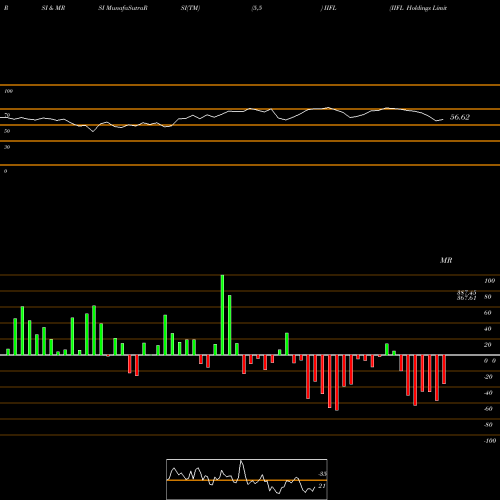Click the 35 label in mini chart
The width and height of the screenshot is (500, 500).
click(x=322, y=474)
